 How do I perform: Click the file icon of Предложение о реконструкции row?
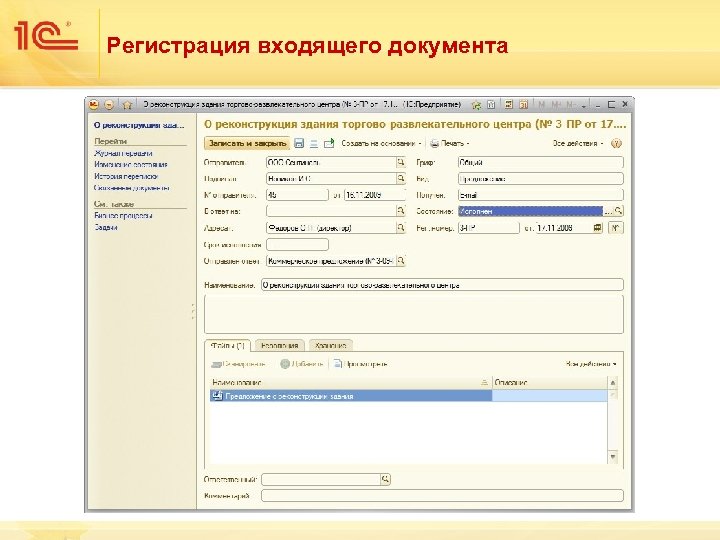pos(218,396)
